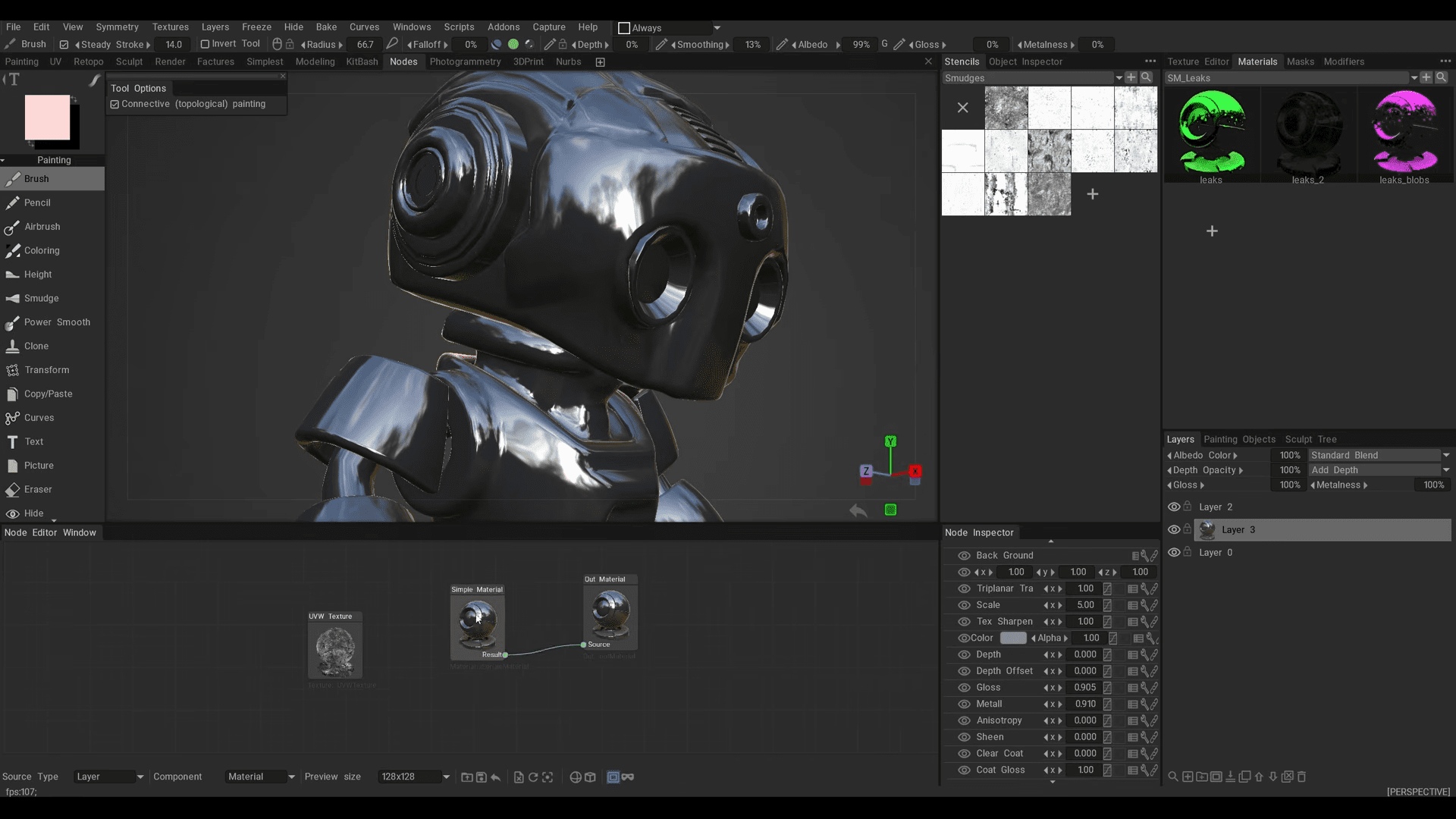Open the Object Inspector tab
1456x819 pixels.
click(1025, 61)
